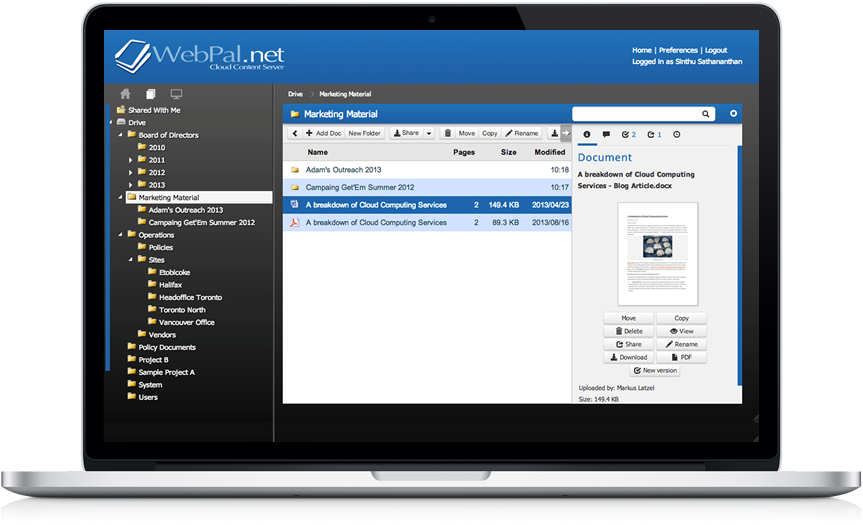Click the PDF button in the document panel
The width and height of the screenshot is (863, 525).
point(681,357)
